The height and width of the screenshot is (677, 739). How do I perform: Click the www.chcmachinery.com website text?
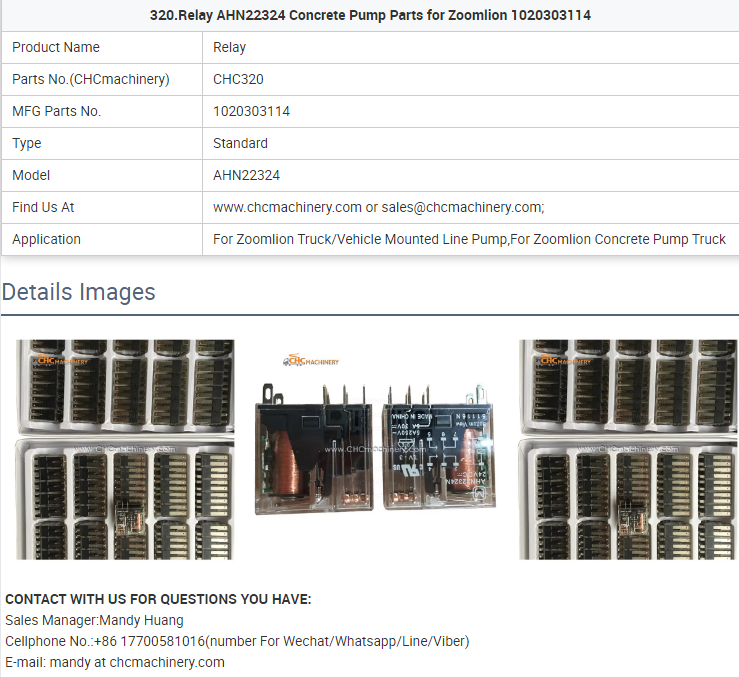tap(287, 207)
